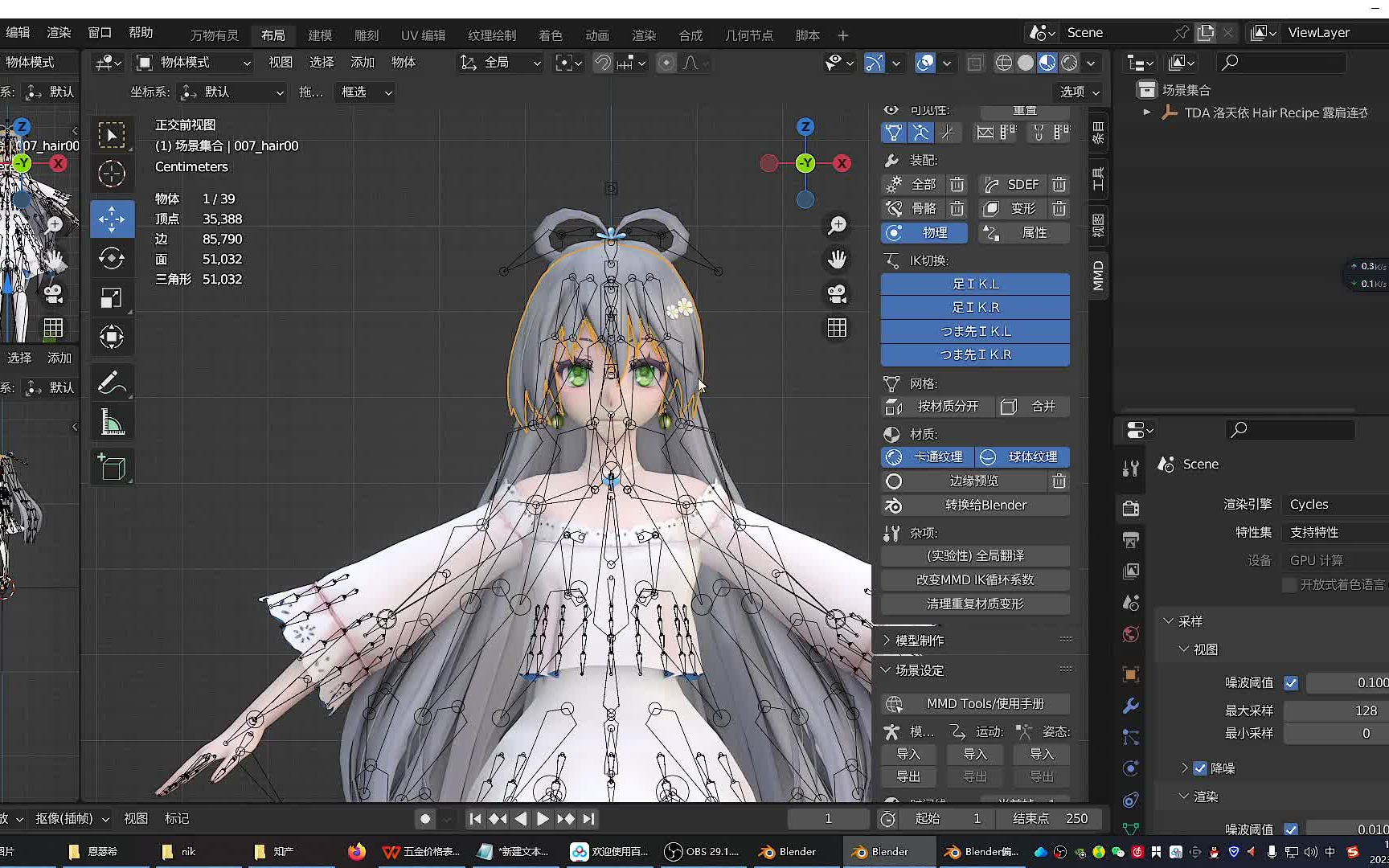
Task: Select the Move tool
Action: [112, 219]
